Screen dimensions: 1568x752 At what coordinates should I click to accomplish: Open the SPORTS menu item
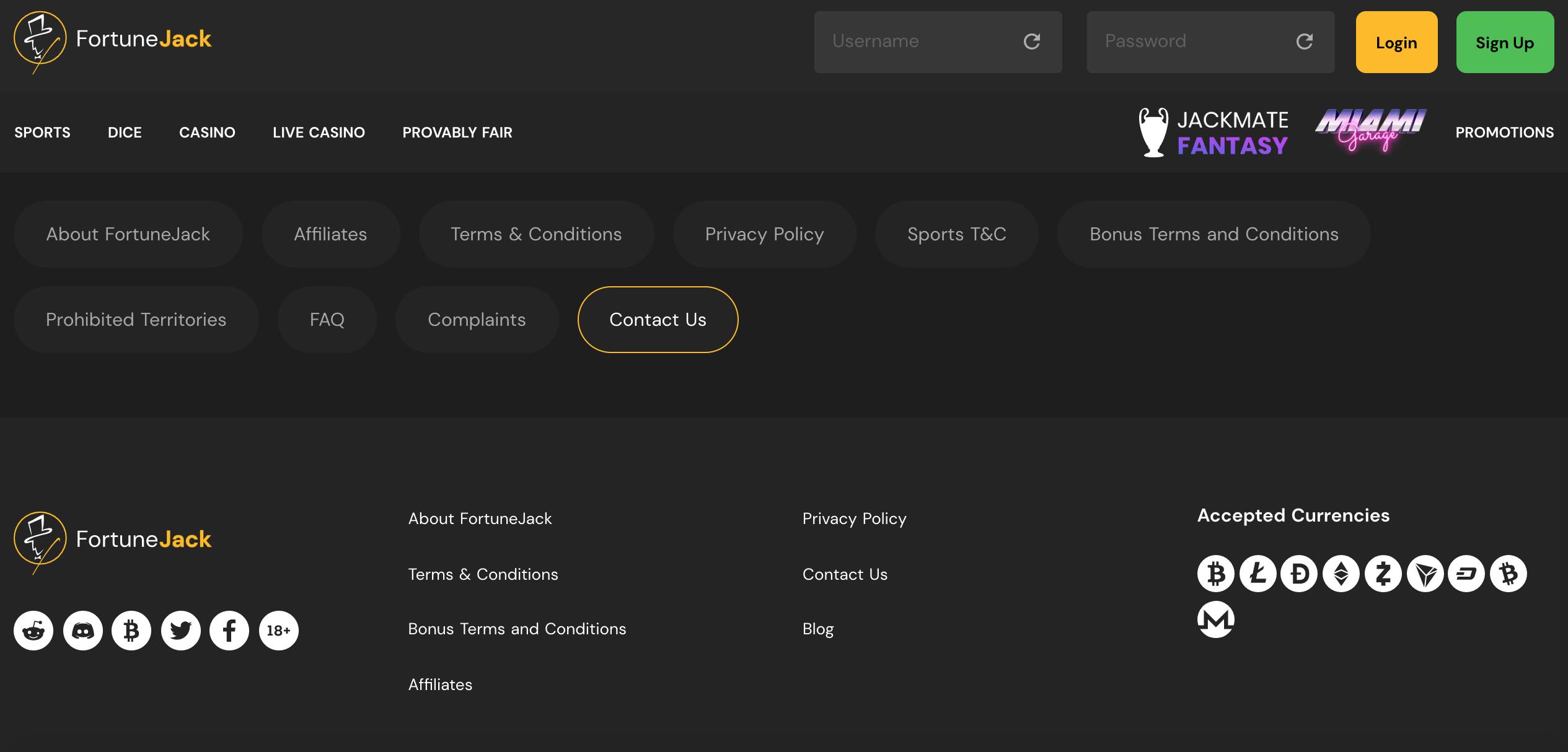point(43,133)
